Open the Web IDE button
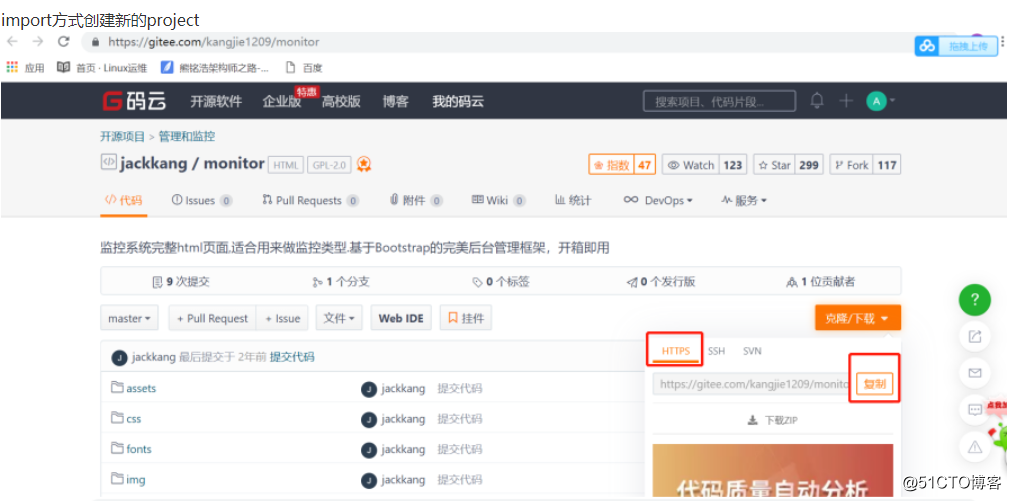Image resolution: width=1011 pixels, height=501 pixels. pyautogui.click(x=401, y=318)
